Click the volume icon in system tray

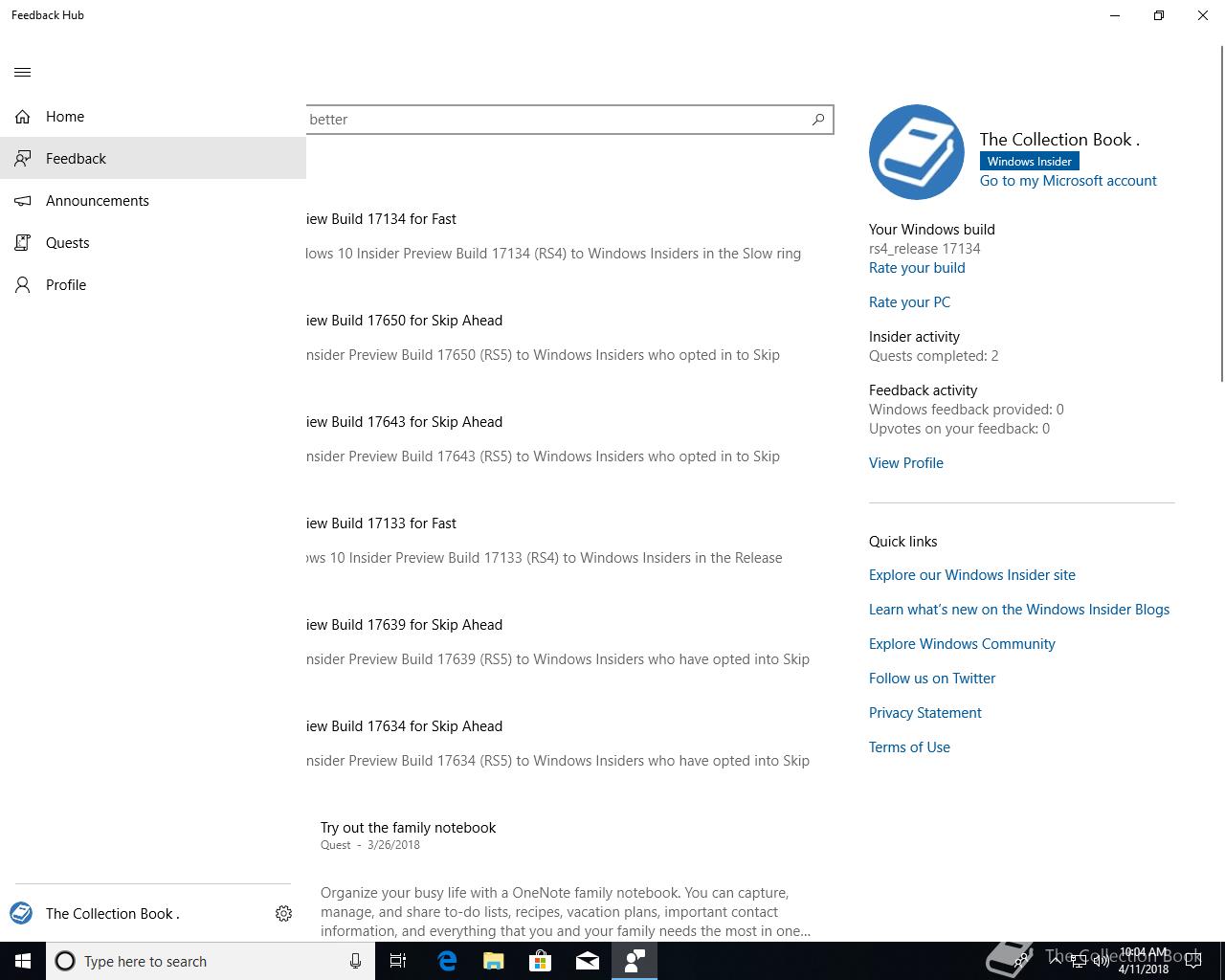(1102, 961)
